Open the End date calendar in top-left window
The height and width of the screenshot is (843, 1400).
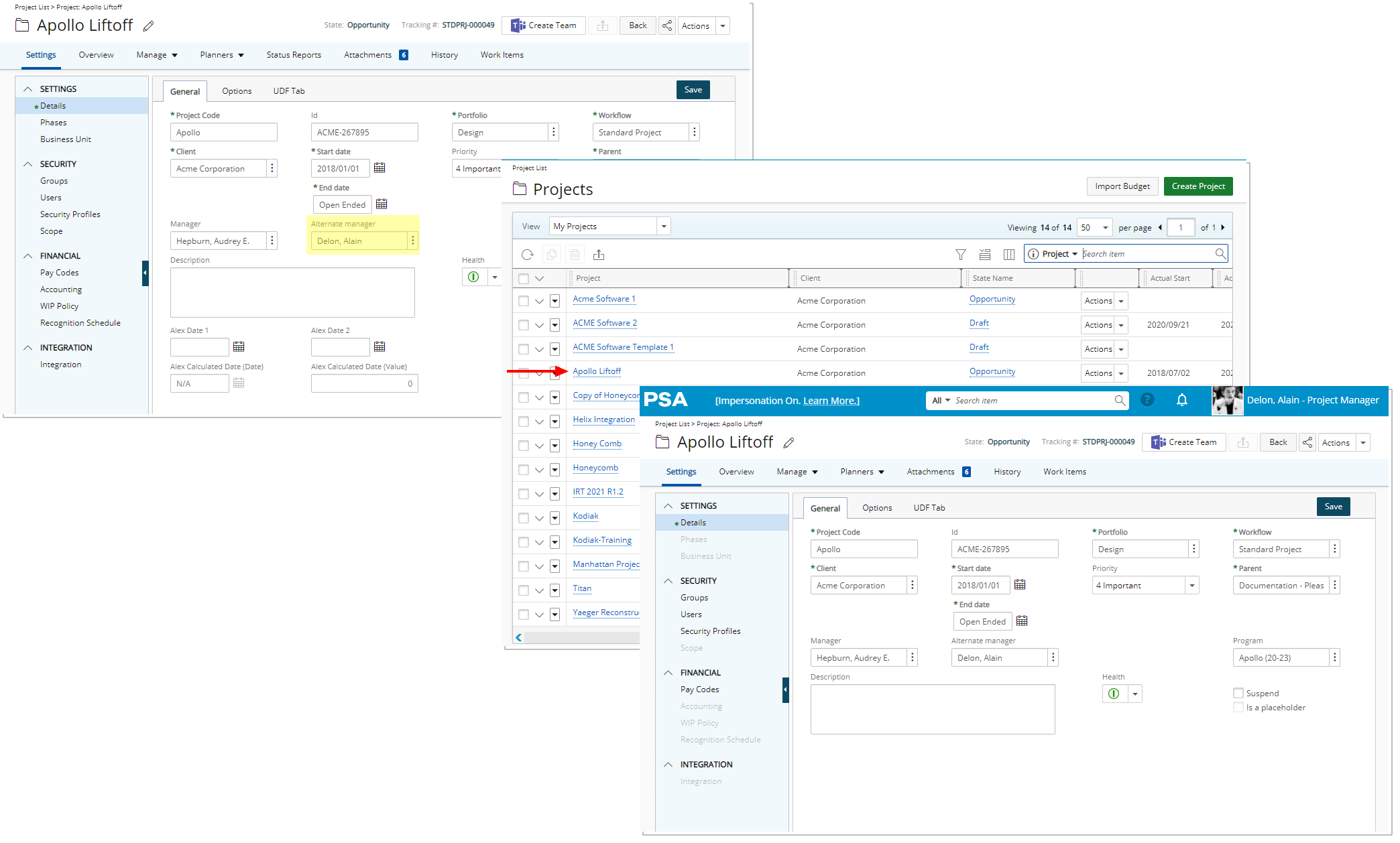(x=382, y=204)
